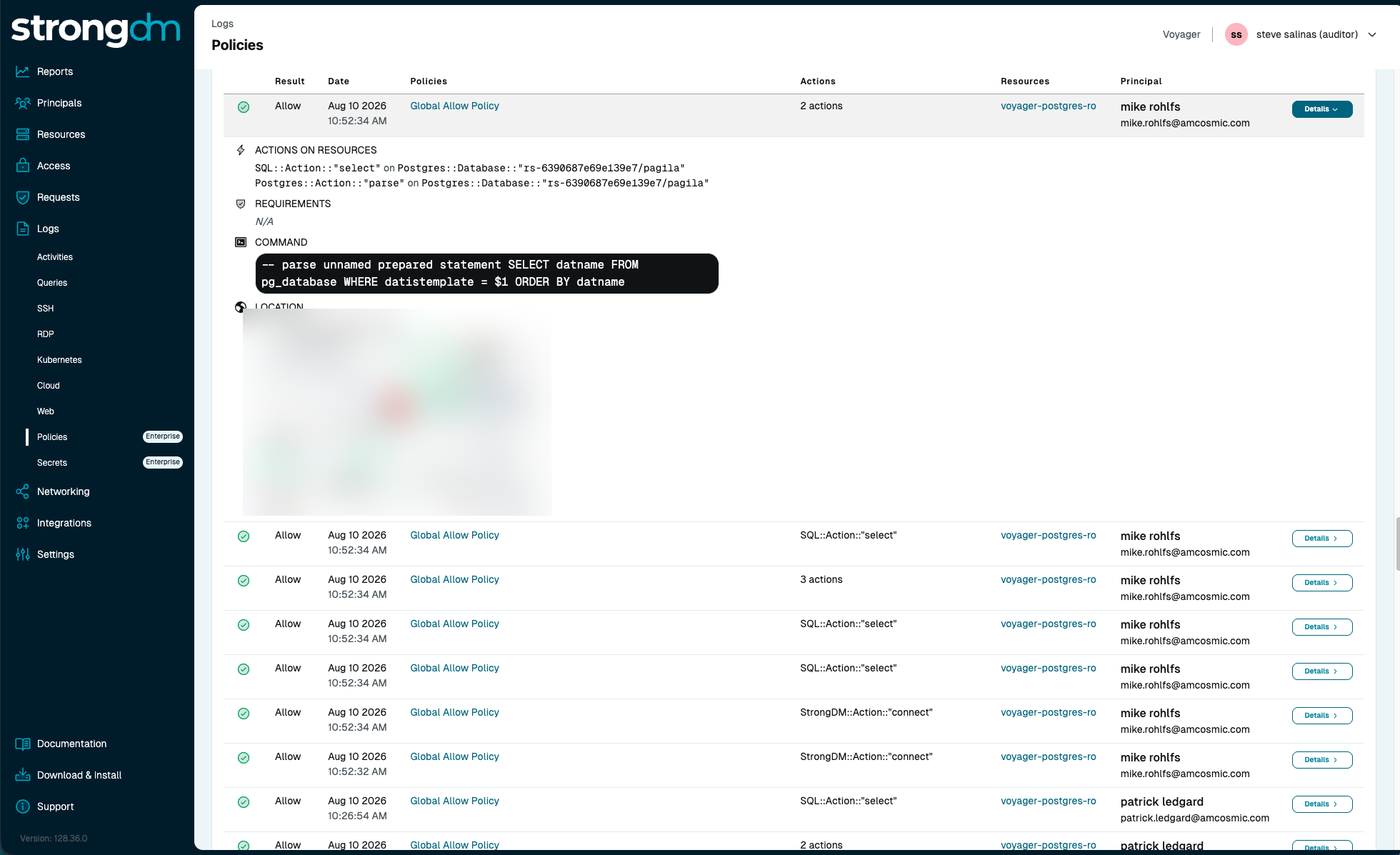Screen dimensions: 1400x855
Task: Click the Settings sliders icon
Action: [x=23, y=554]
